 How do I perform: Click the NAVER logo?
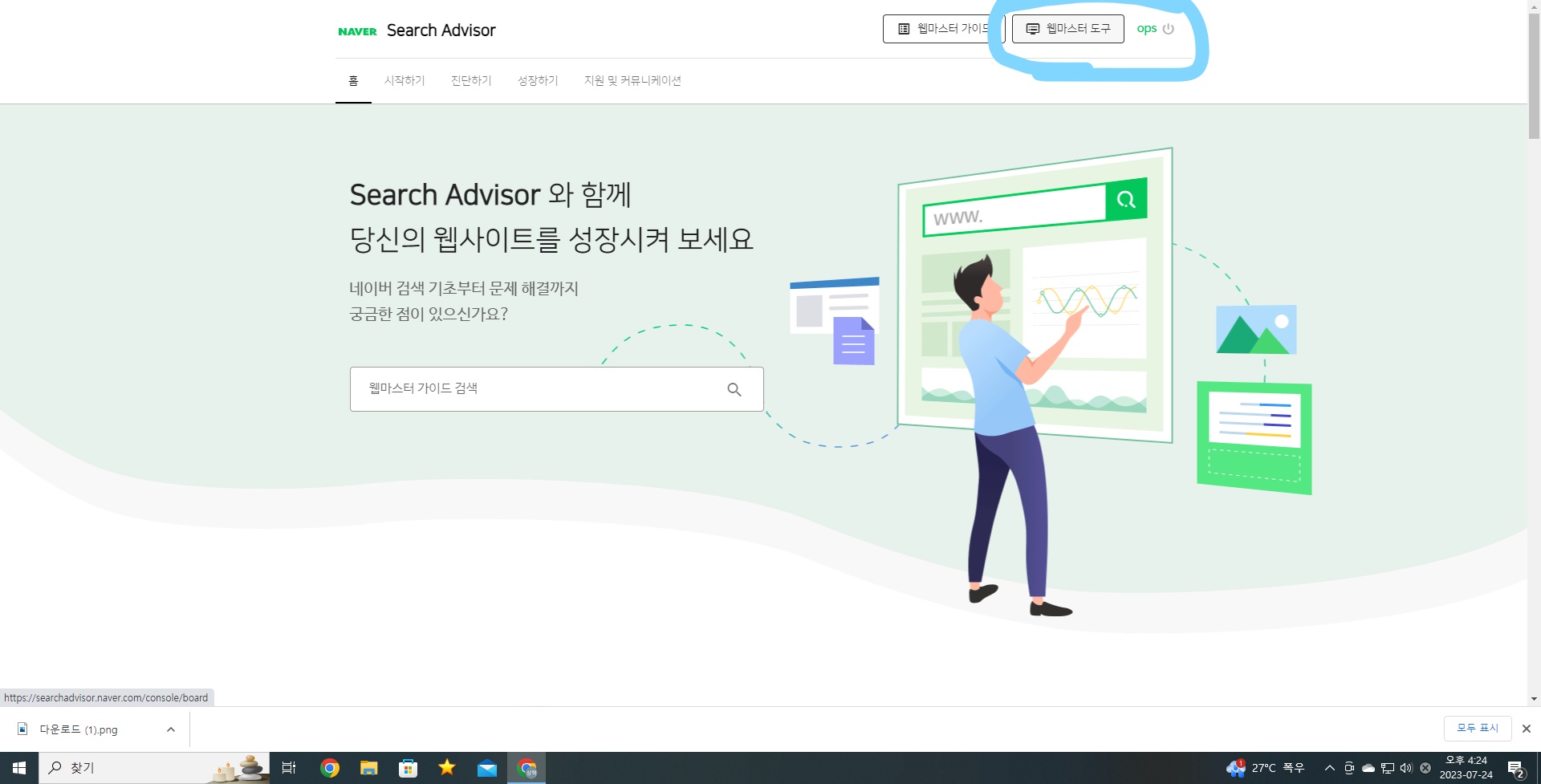357,31
